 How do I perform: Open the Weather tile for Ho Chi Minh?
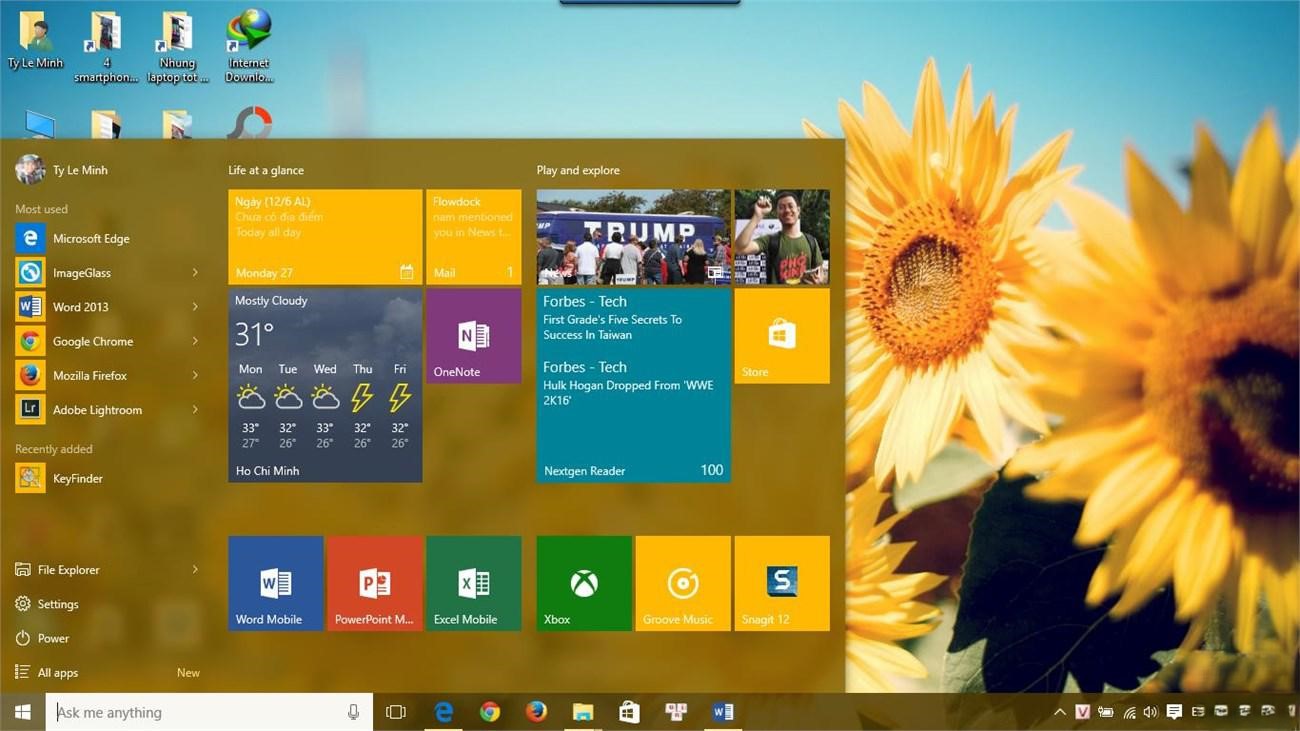click(x=325, y=386)
